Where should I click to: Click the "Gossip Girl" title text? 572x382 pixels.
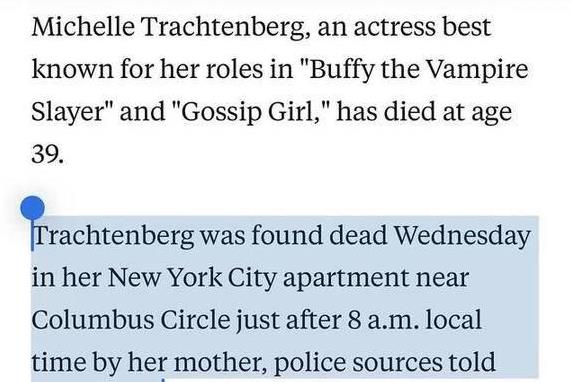pos(247,112)
